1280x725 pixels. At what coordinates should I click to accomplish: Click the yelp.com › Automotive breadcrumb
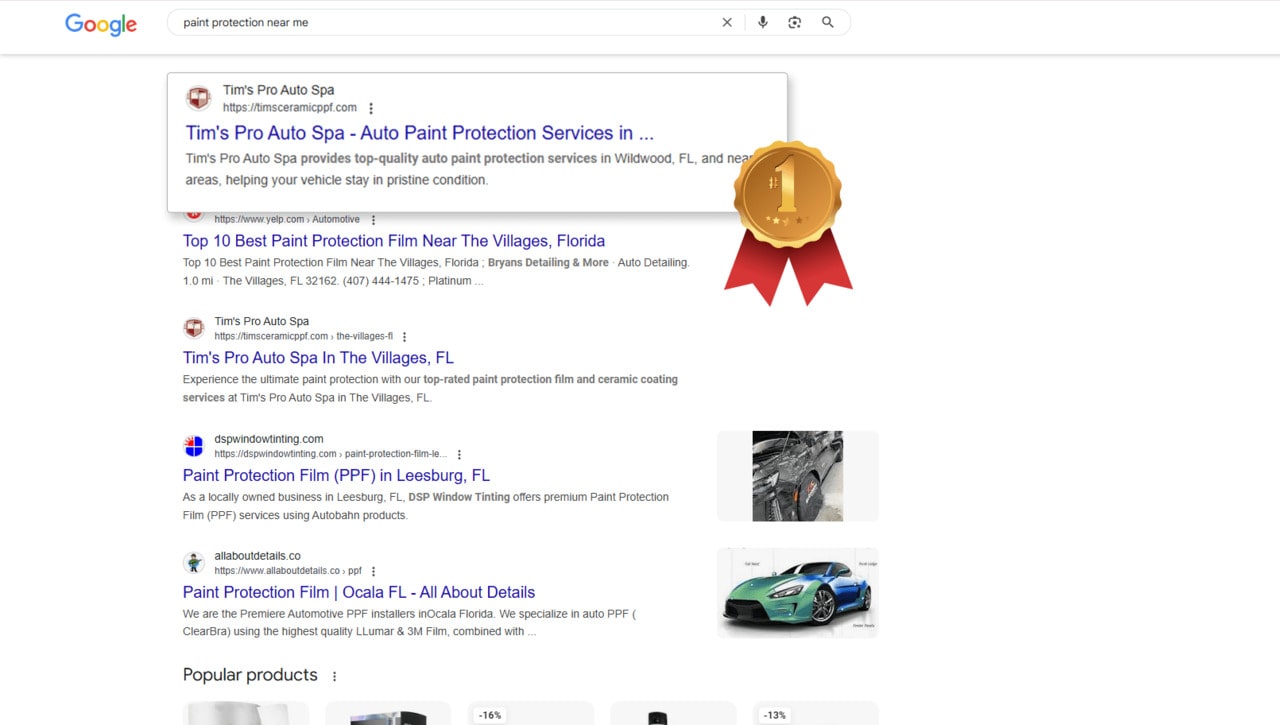coord(287,220)
